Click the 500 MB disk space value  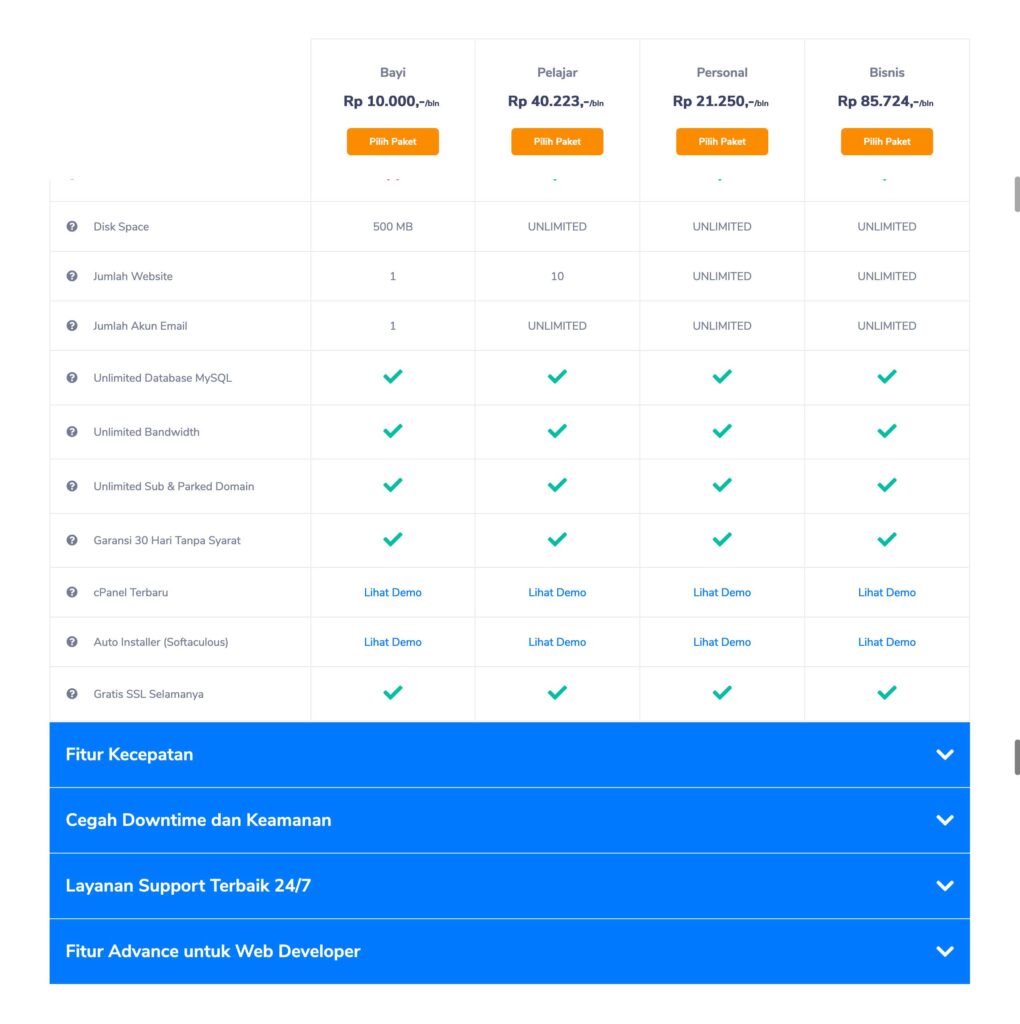[392, 227]
